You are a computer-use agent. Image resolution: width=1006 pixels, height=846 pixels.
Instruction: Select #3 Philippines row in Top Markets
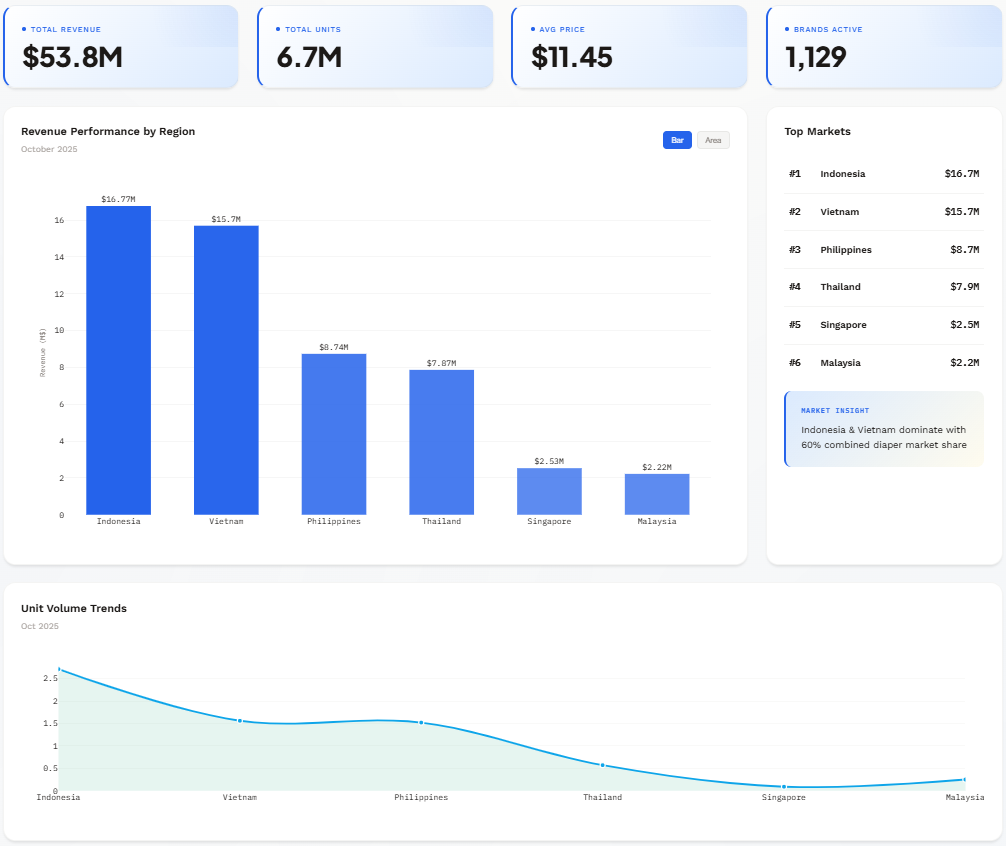(x=884, y=250)
